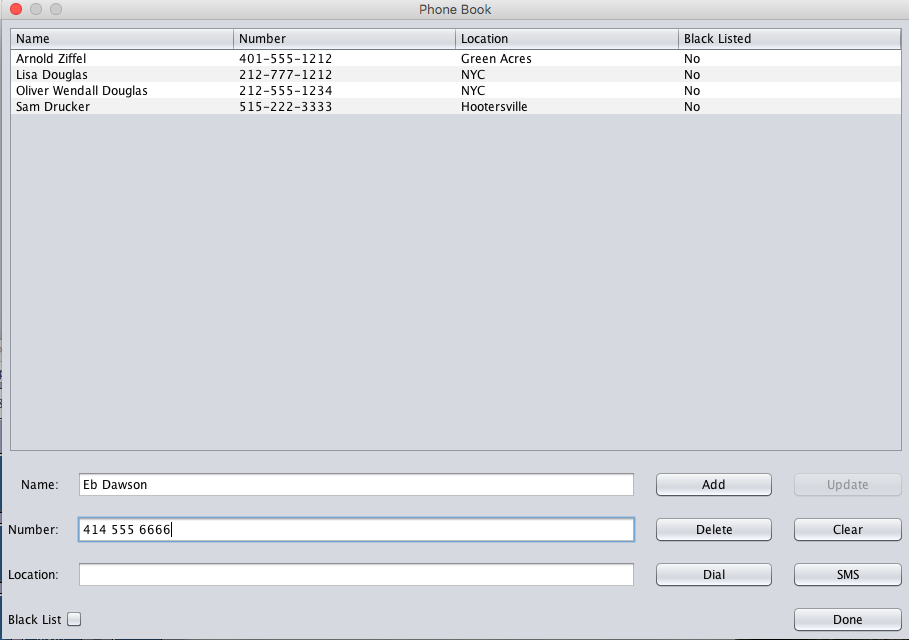Sort by the Name column header
The height and width of the screenshot is (640, 909).
pyautogui.click(x=122, y=39)
